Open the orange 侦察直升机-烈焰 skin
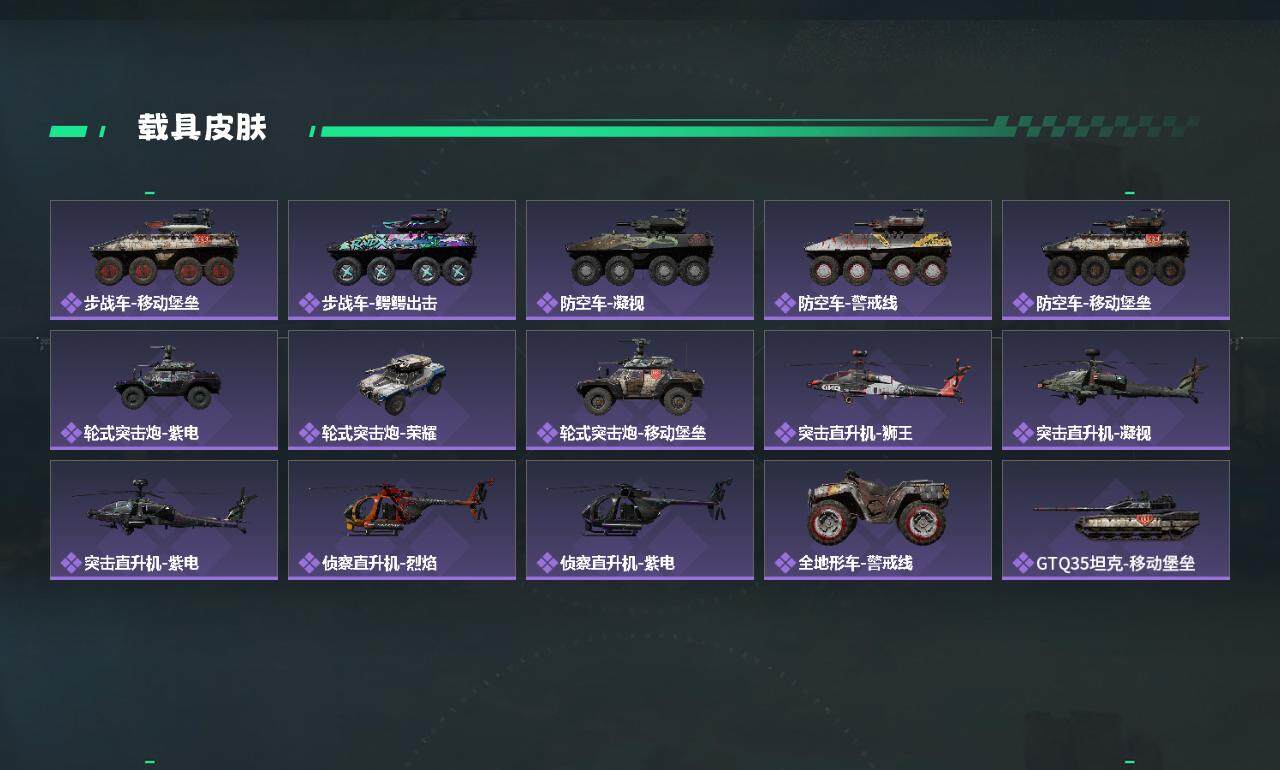 pyautogui.click(x=402, y=520)
